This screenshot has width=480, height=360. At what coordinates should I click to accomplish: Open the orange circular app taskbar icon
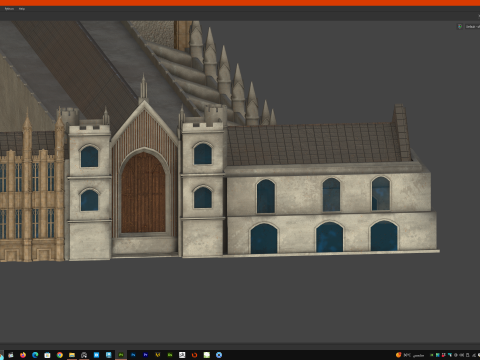click(x=194, y=355)
